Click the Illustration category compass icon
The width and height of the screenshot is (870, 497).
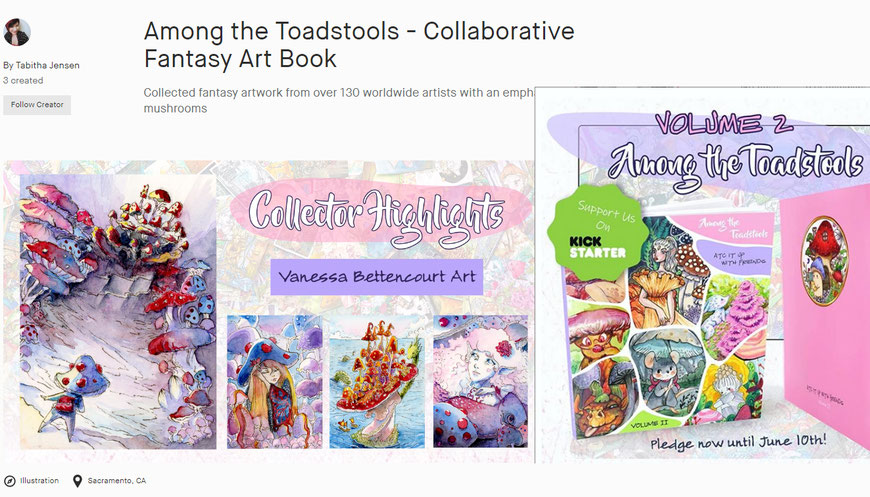click(9, 481)
